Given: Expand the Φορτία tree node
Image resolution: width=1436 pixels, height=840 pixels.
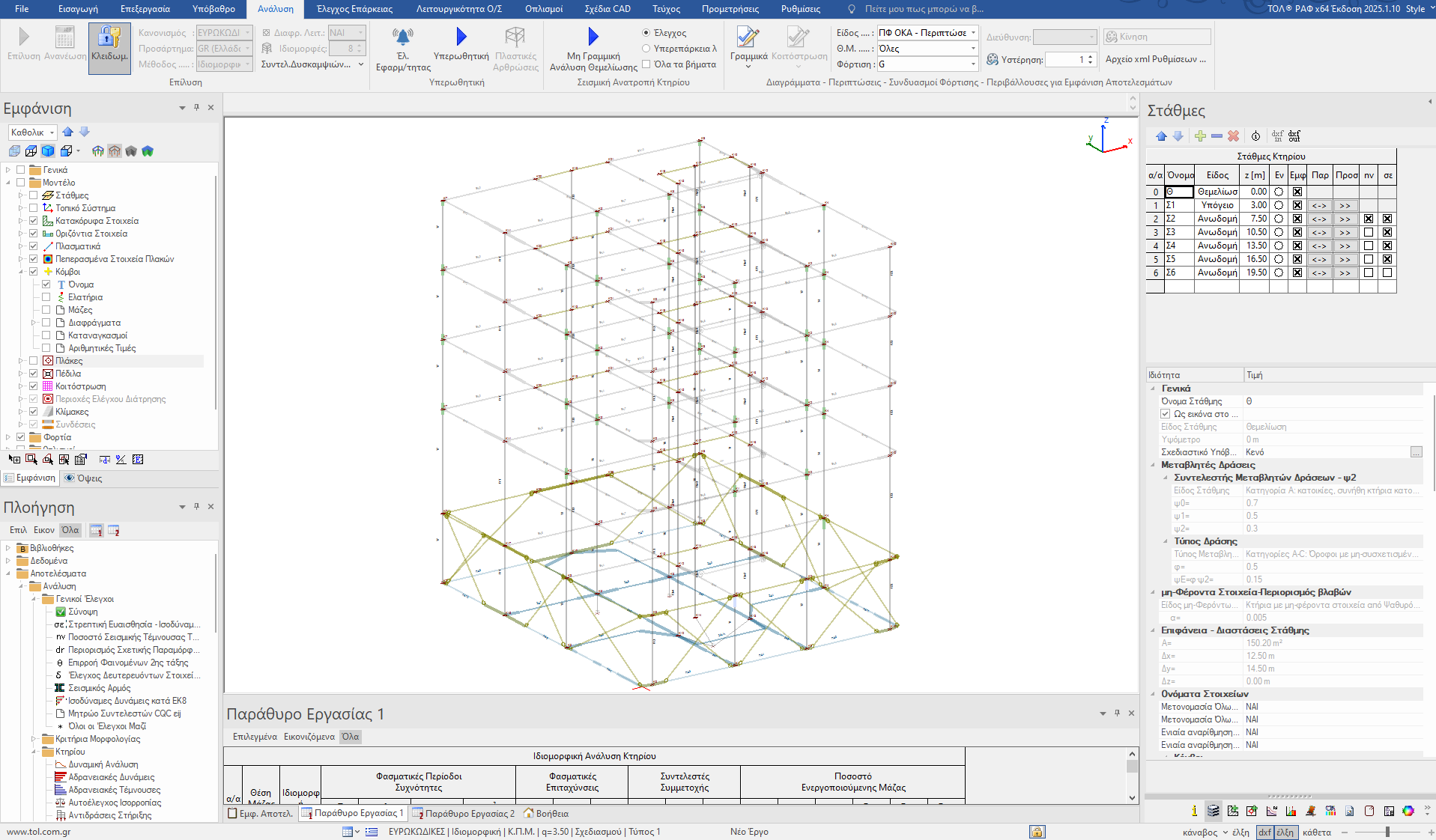Looking at the screenshot, I should tap(8, 437).
